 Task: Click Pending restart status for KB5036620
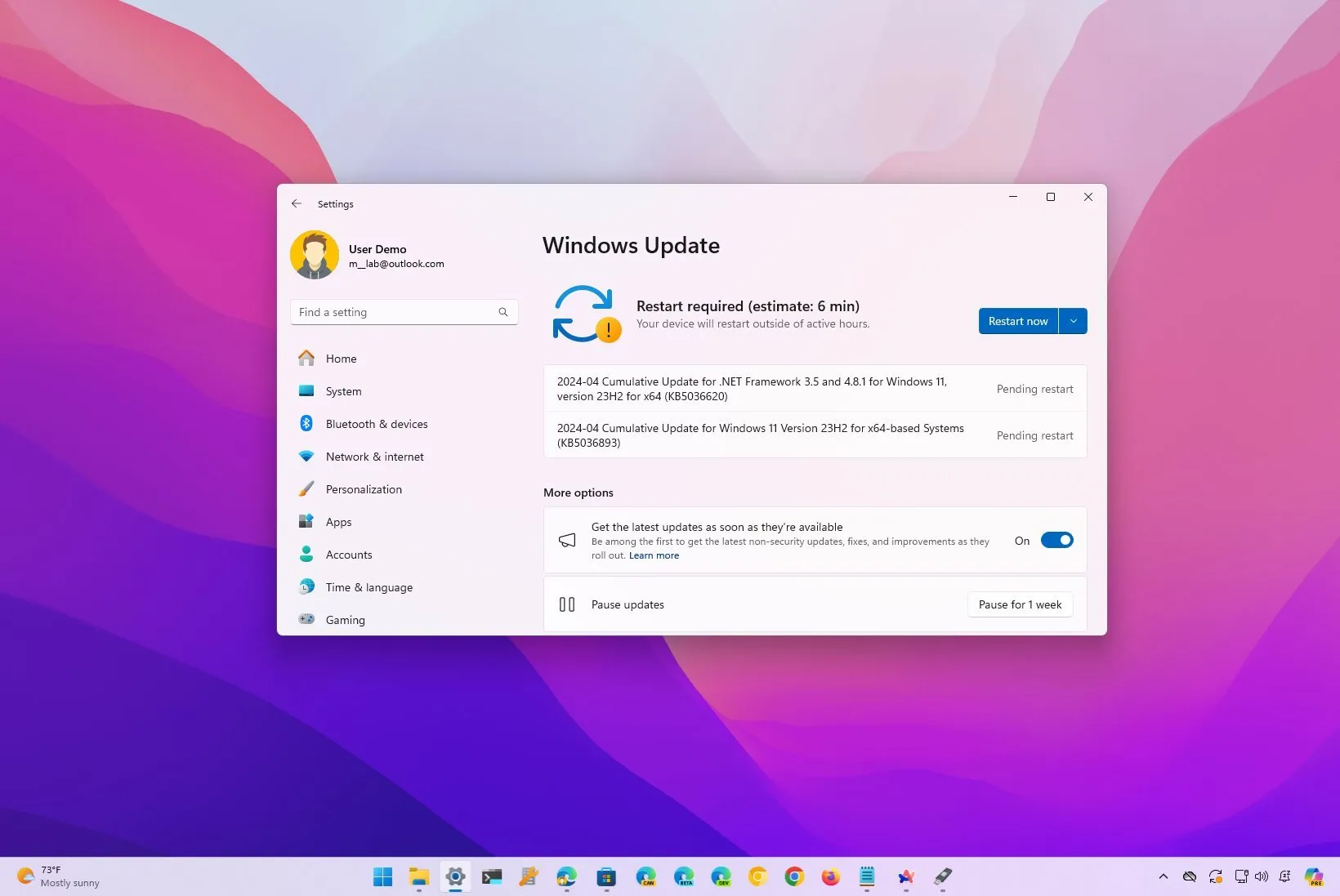[1034, 389]
